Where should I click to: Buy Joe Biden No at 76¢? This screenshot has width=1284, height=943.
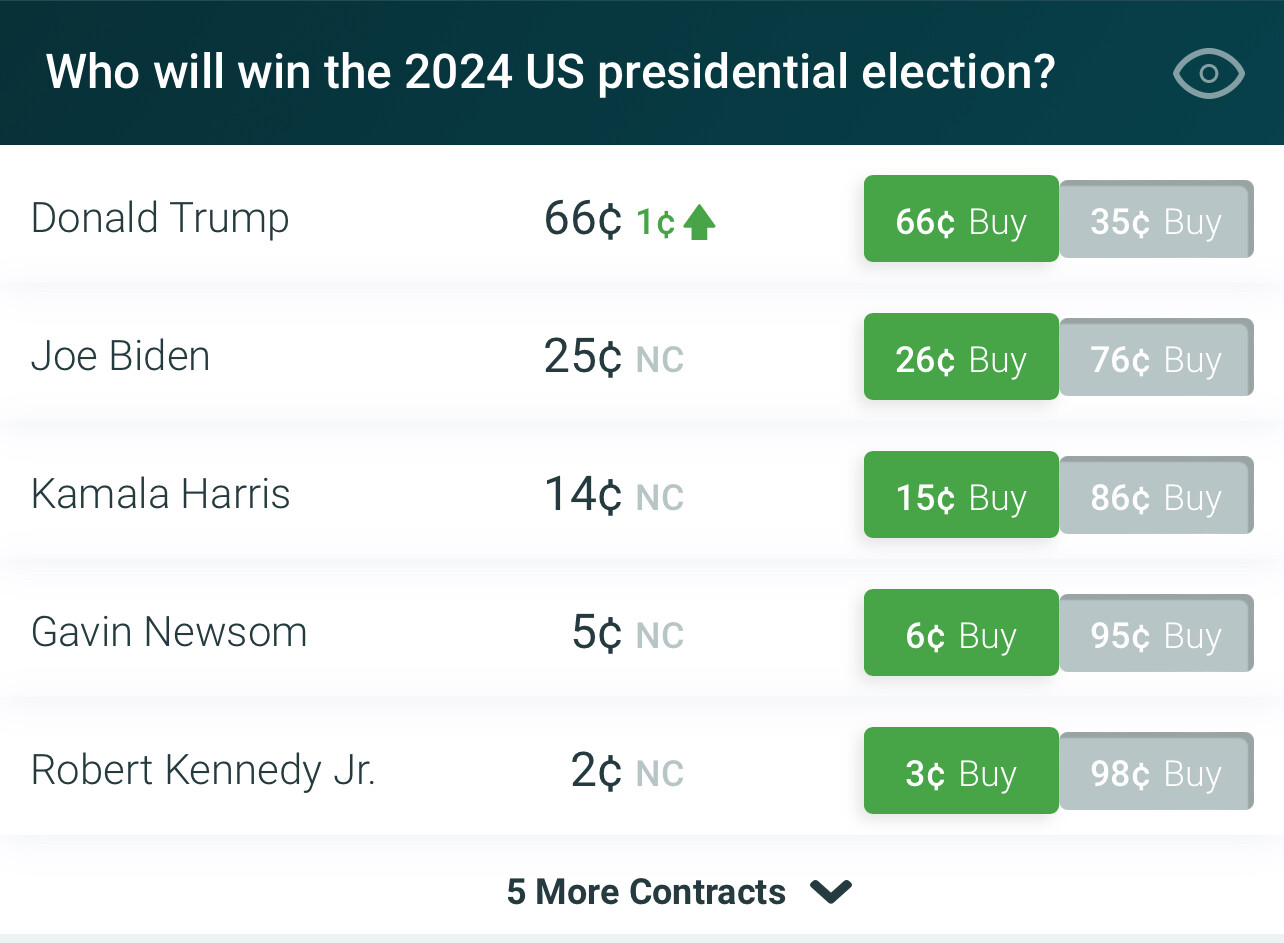tap(1156, 357)
